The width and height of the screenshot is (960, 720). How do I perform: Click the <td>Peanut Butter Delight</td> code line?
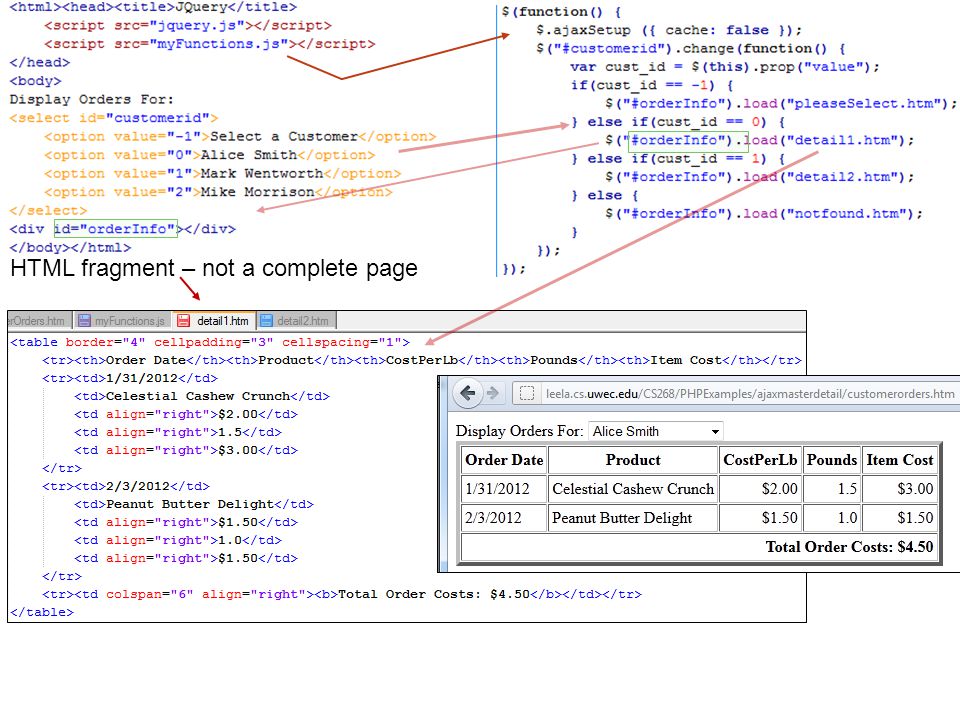pos(193,504)
